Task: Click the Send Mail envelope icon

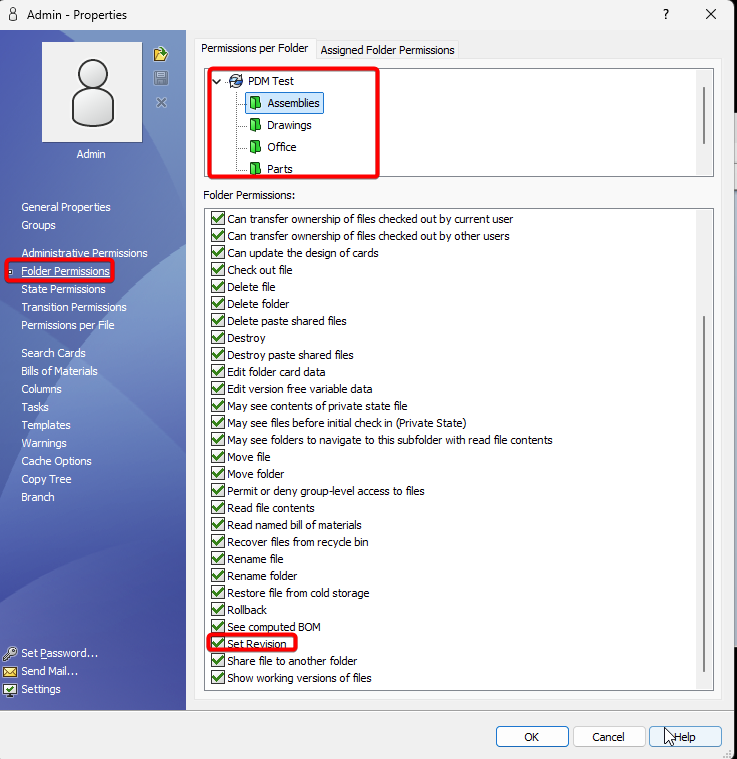Action: tap(10, 671)
